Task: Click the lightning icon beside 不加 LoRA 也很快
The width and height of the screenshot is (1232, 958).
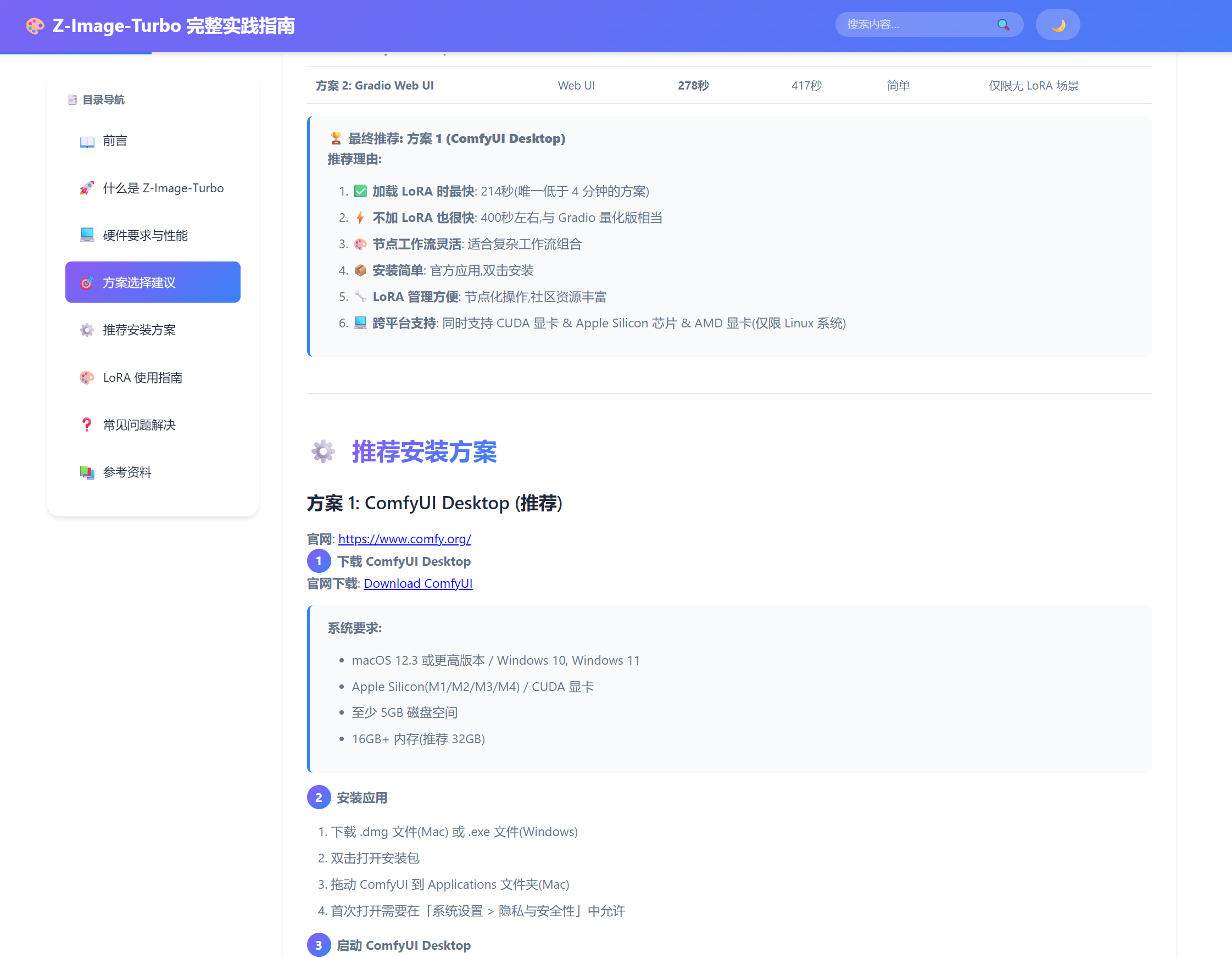Action: coord(360,218)
